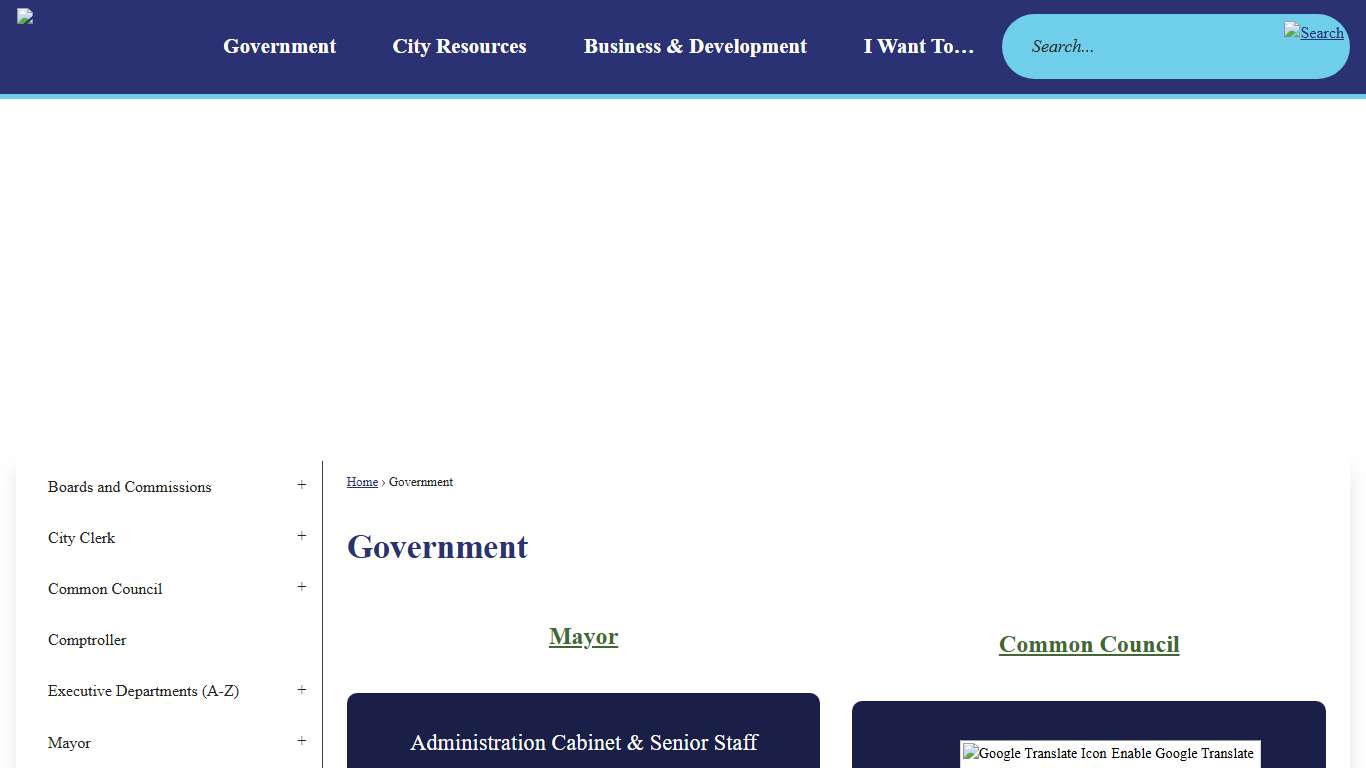Click the Search icon button
The width and height of the screenshot is (1366, 768).
(x=1313, y=33)
